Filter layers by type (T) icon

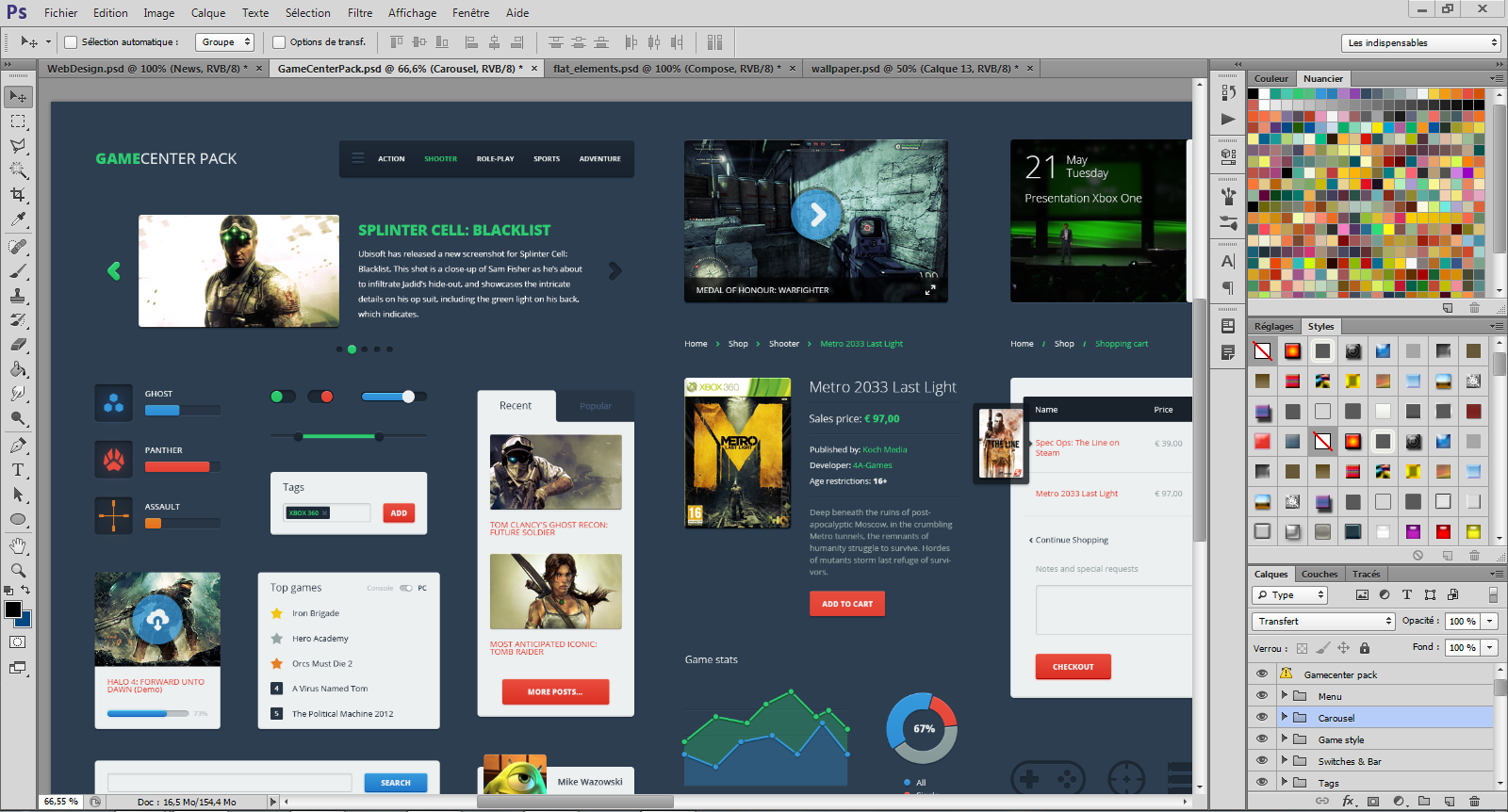1407,594
